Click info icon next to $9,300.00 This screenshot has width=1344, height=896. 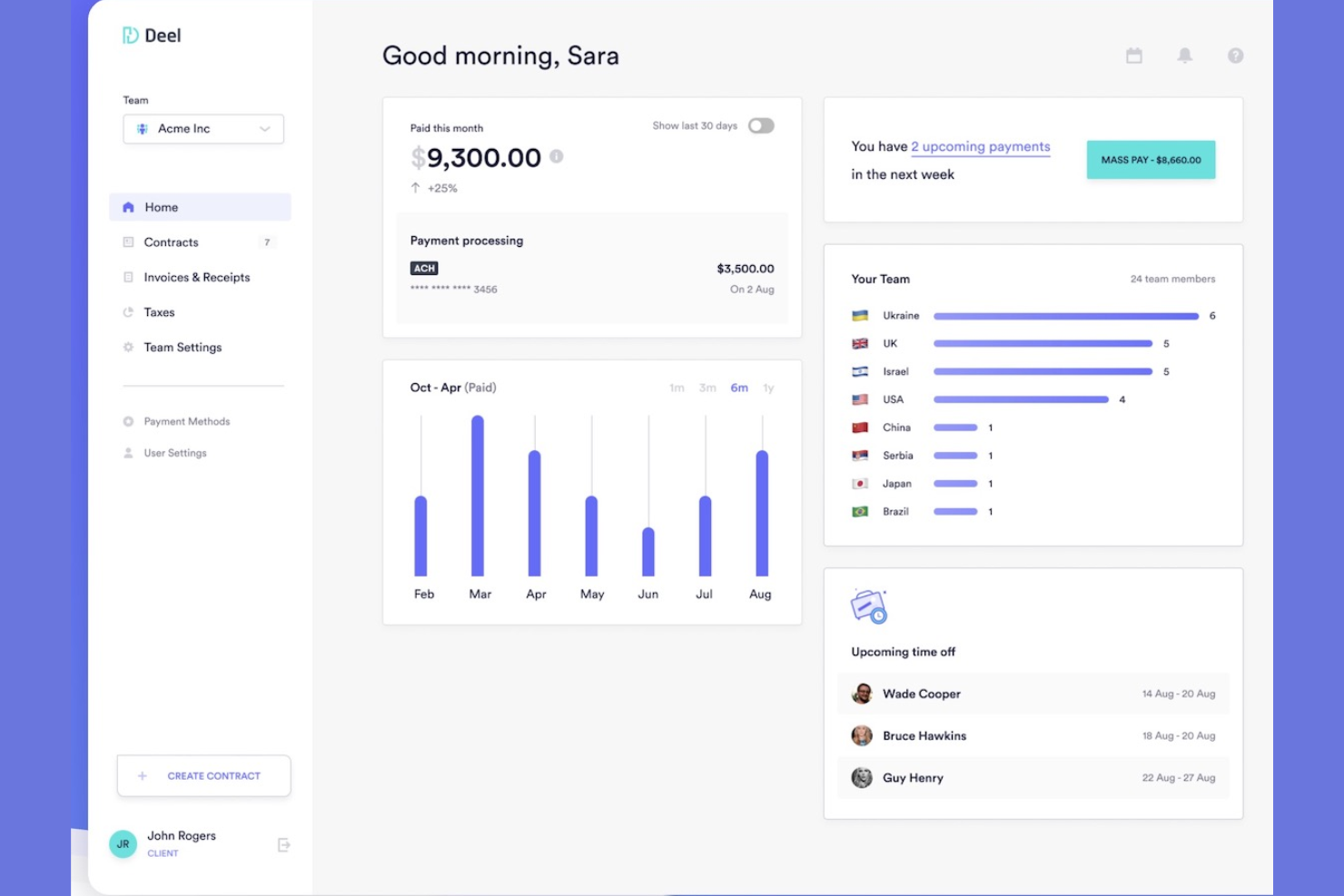[557, 156]
